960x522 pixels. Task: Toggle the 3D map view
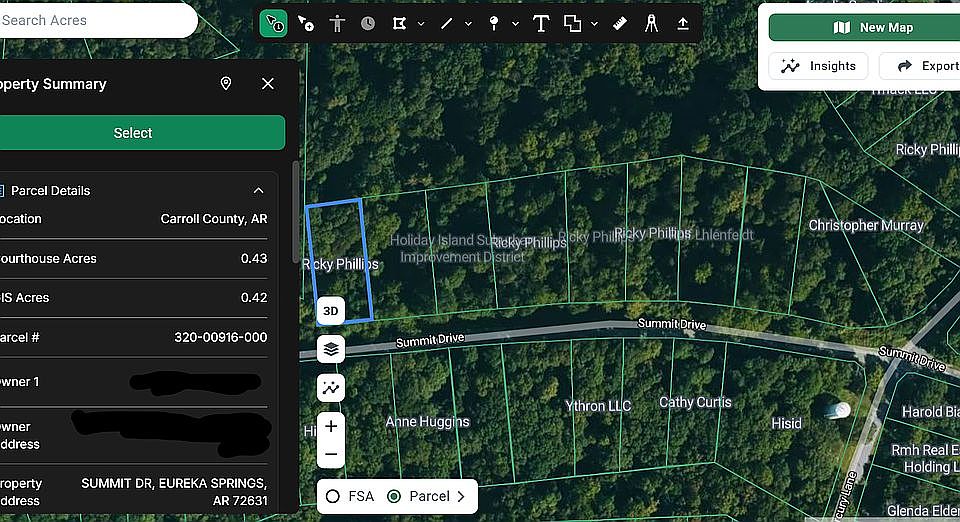tap(331, 311)
